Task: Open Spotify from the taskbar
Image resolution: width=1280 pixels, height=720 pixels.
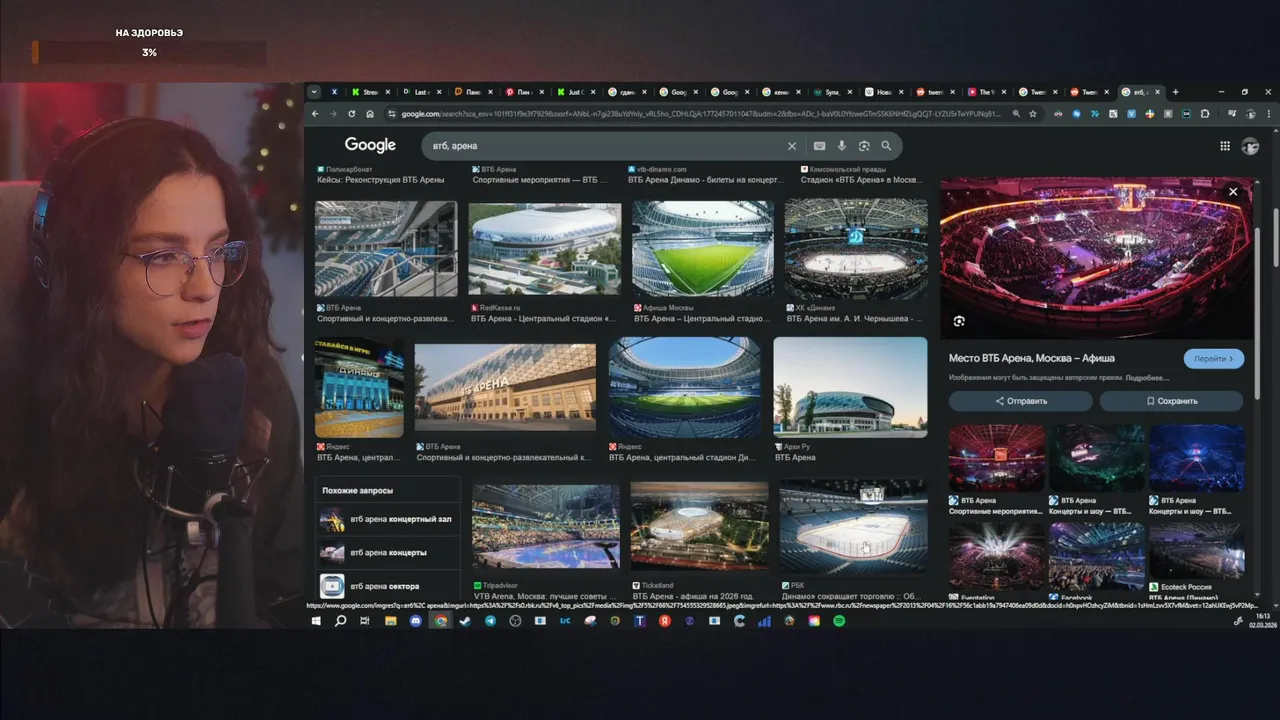Action: 839,621
